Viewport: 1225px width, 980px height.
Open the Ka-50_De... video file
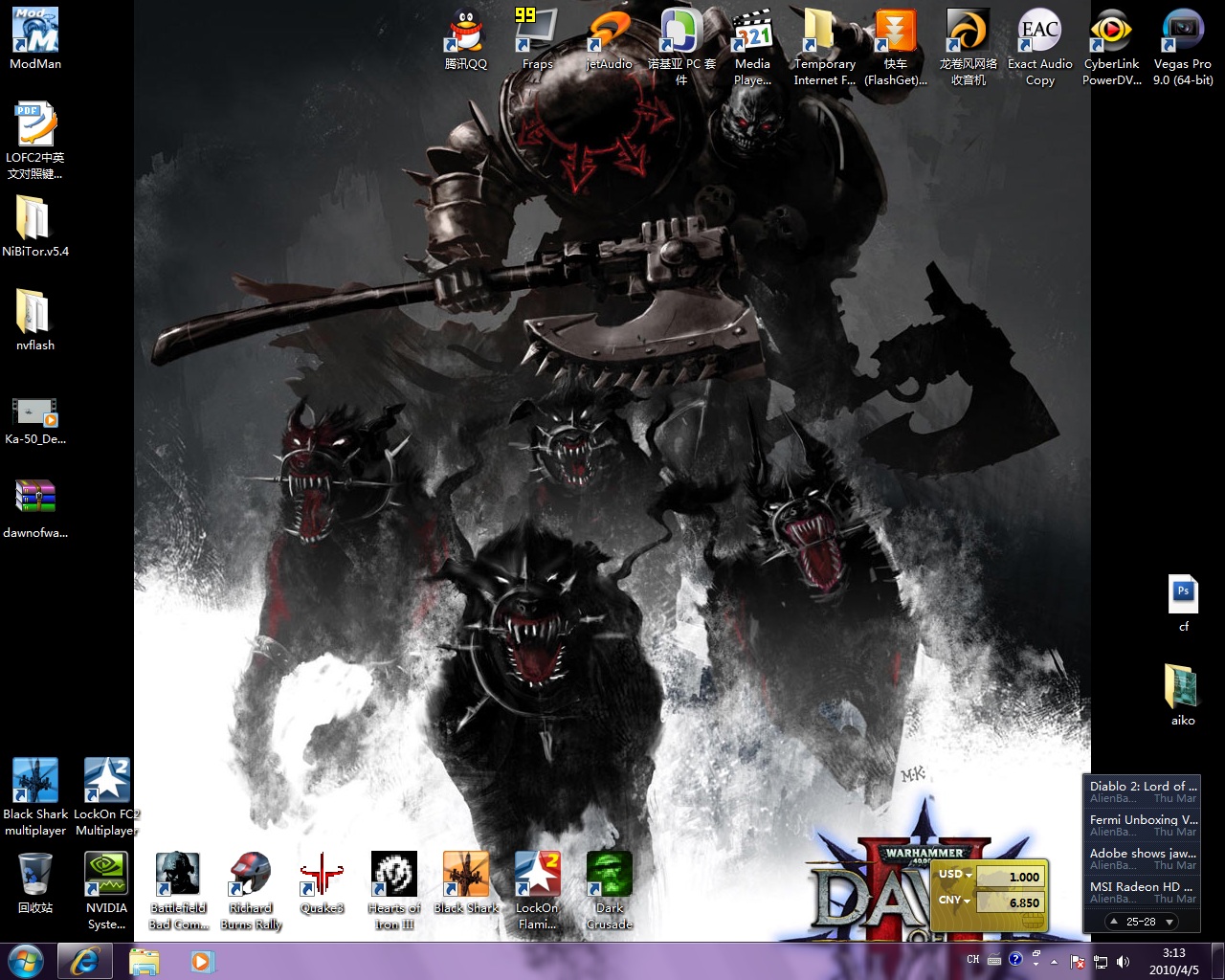coord(35,422)
